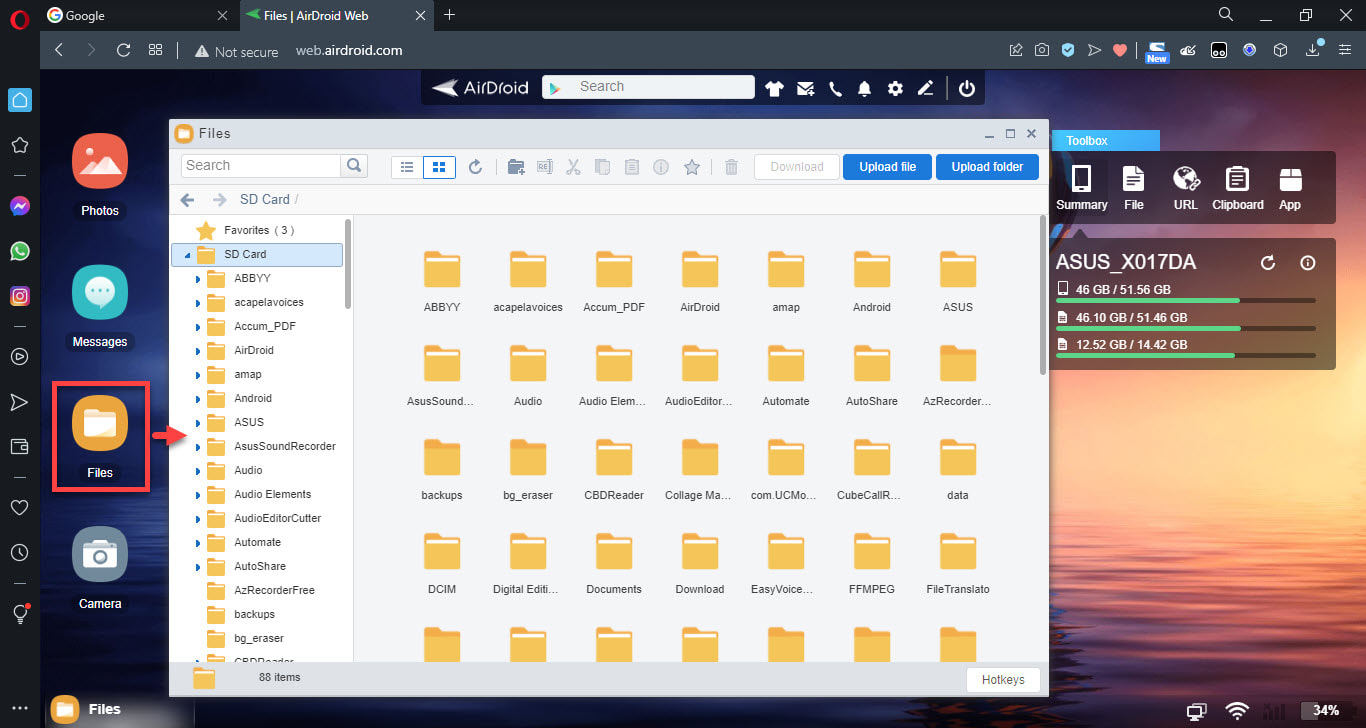Expand the amap tree folder
The height and width of the screenshot is (728, 1366).
198,375
